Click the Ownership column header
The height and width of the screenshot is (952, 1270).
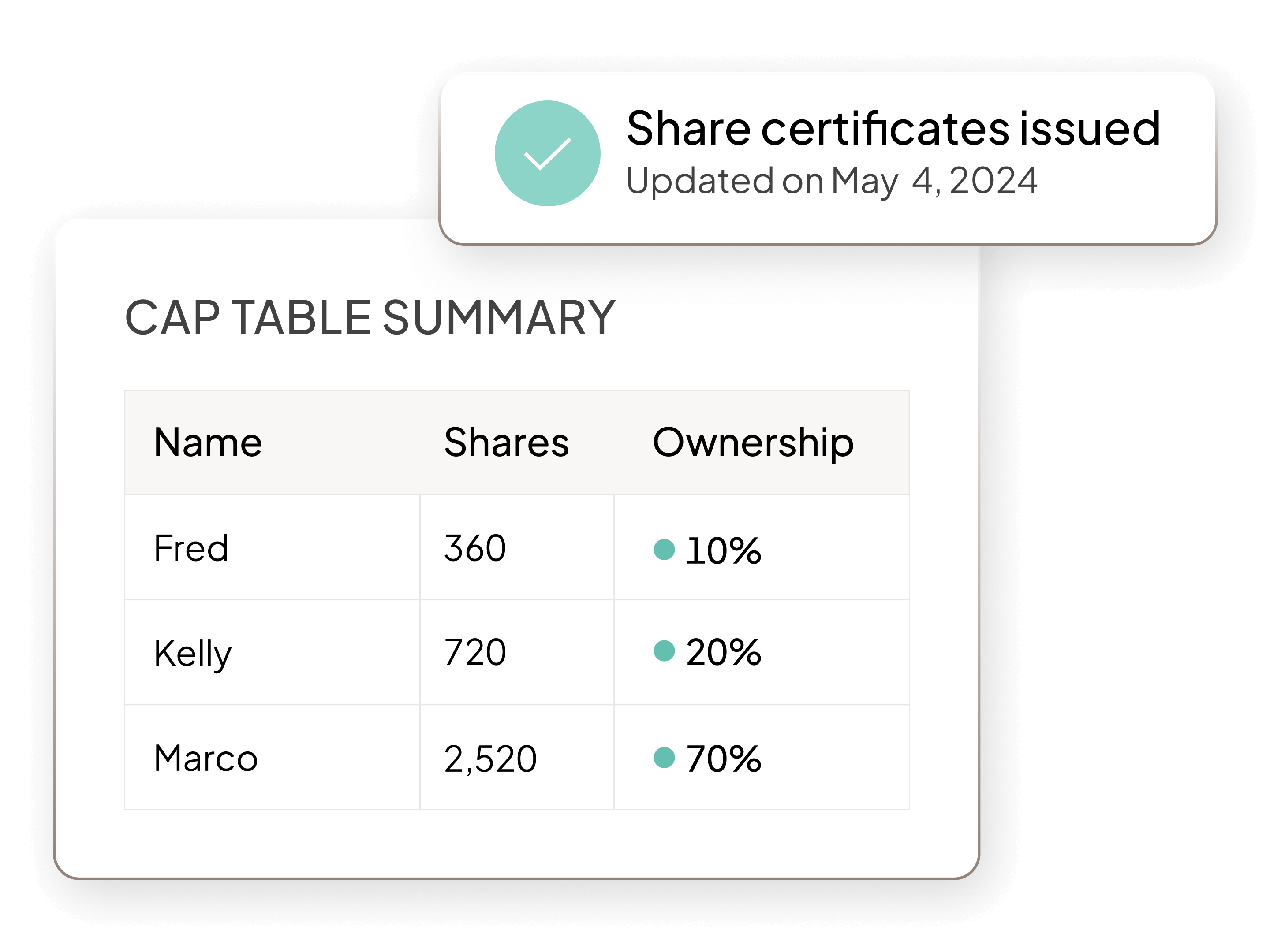pos(753,443)
